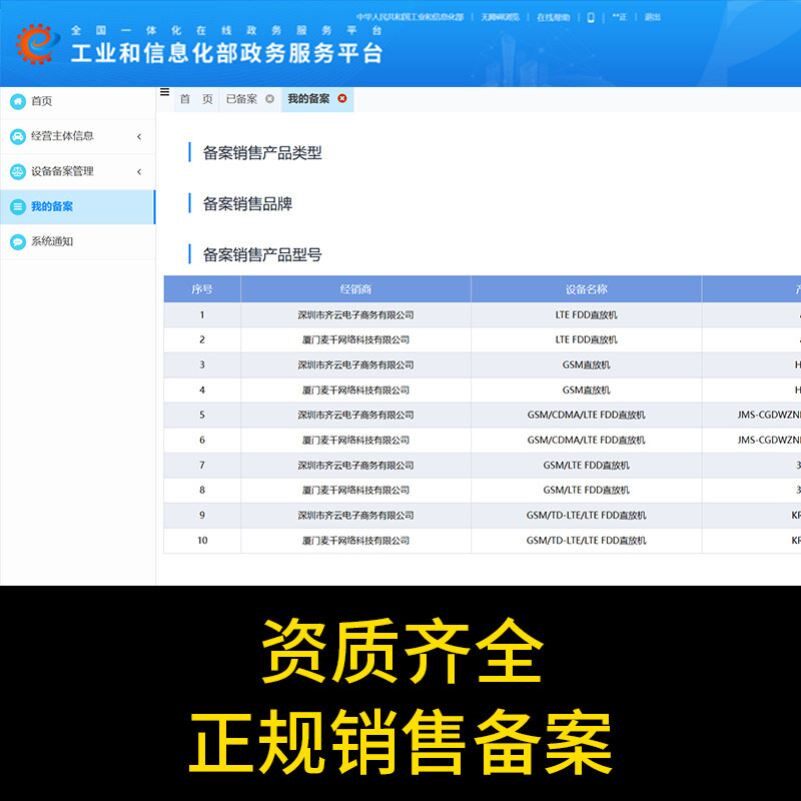
Task: Select the 我的备案 tab
Action: (309, 99)
